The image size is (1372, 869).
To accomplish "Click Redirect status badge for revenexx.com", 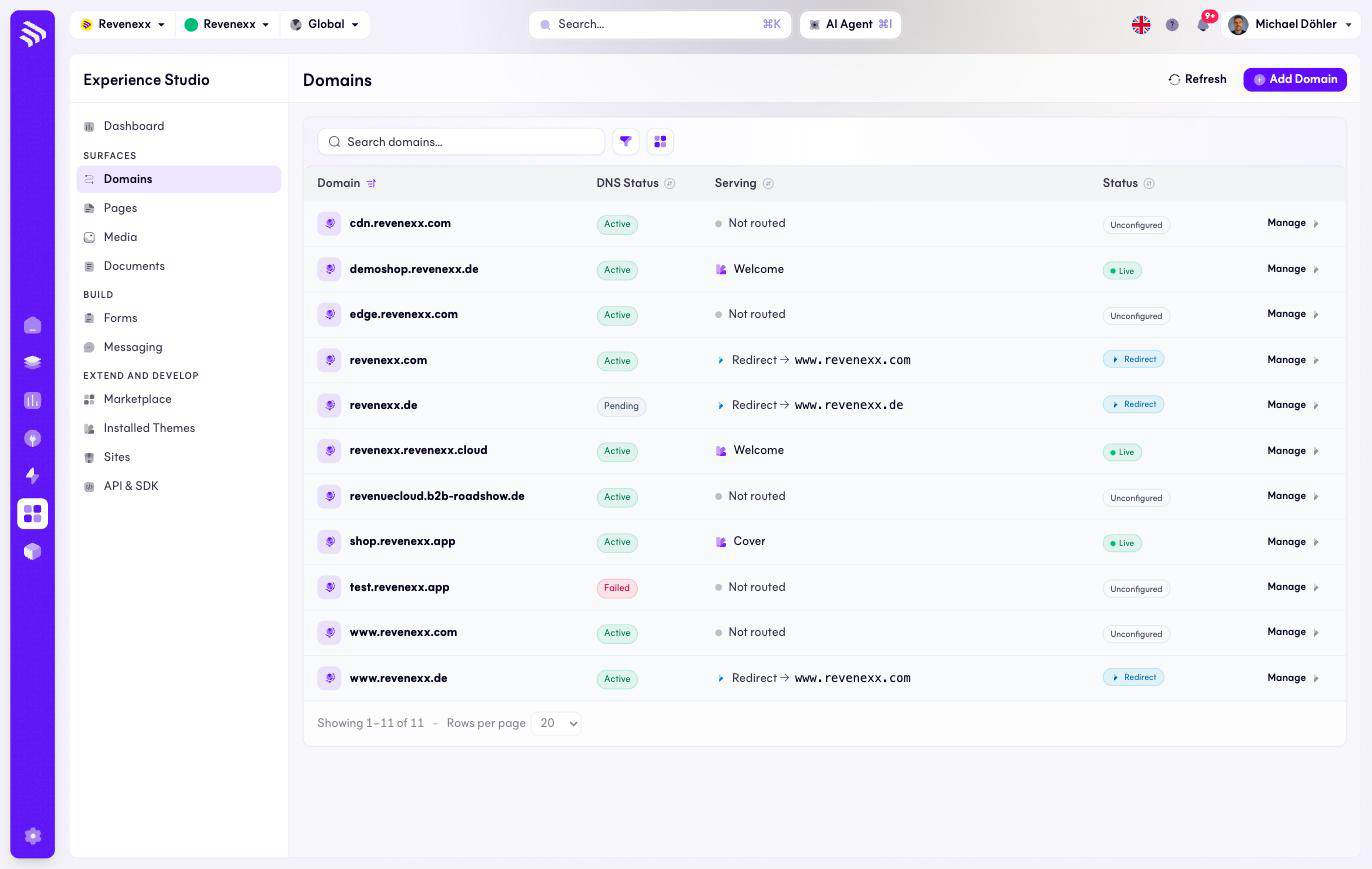I will point(1133,359).
